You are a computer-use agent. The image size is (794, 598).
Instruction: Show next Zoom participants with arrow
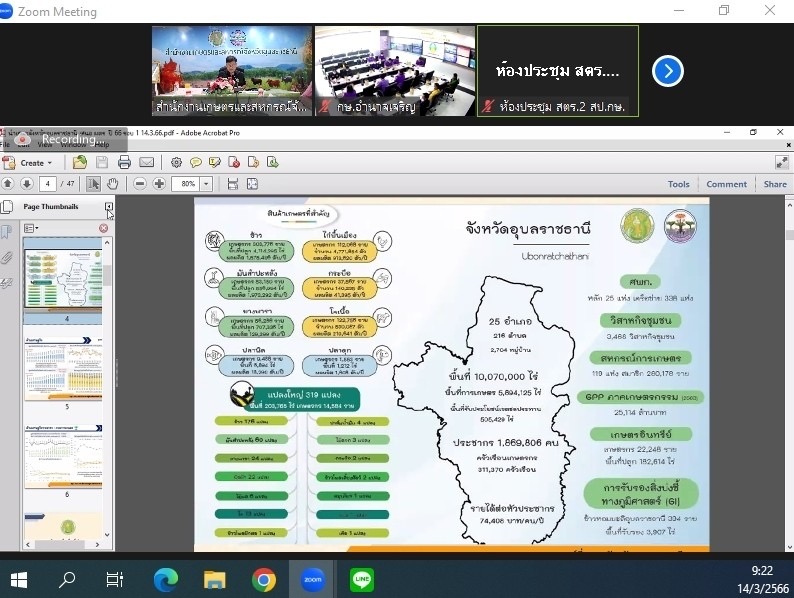point(667,71)
